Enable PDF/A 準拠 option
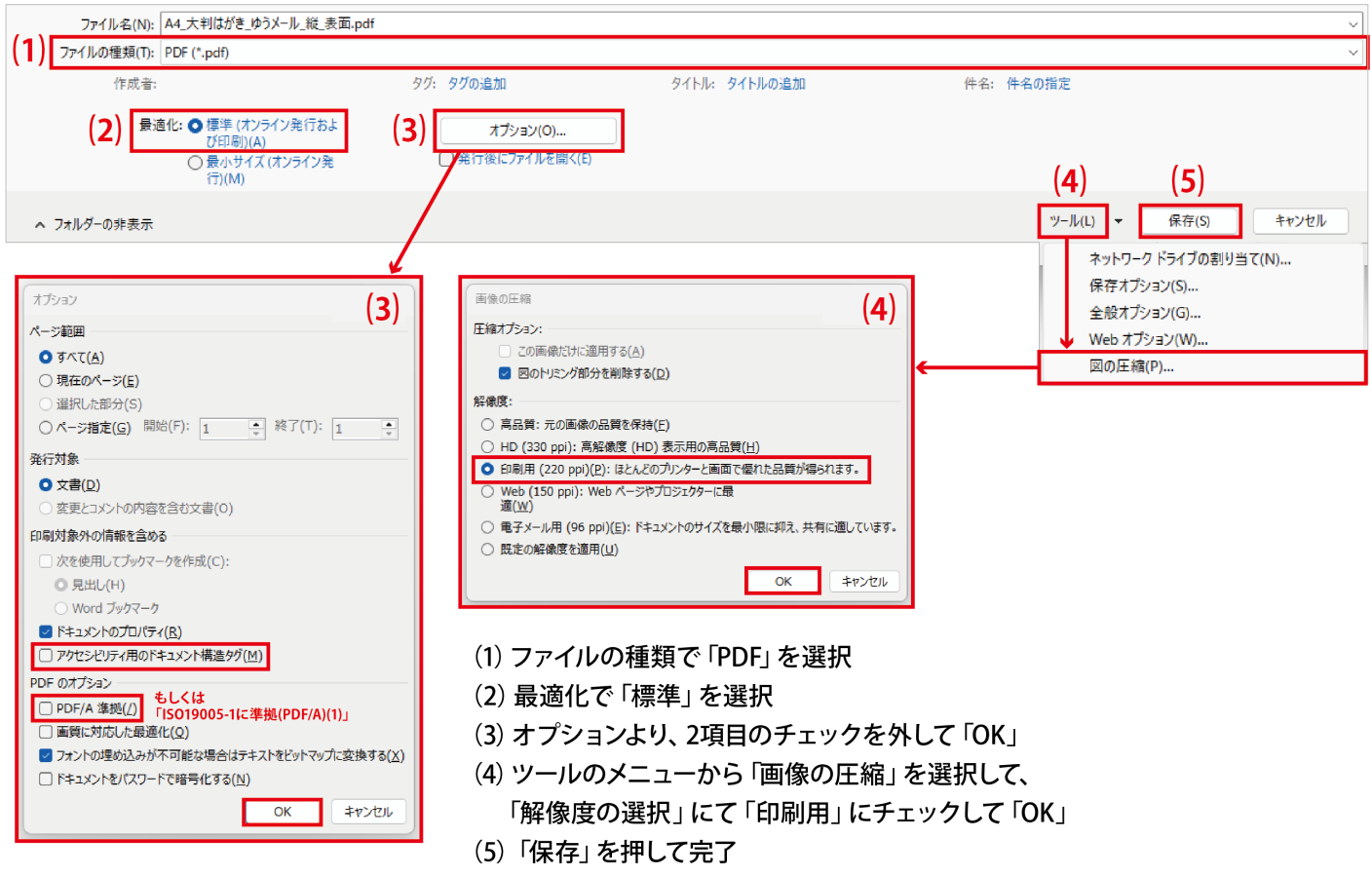This screenshot has height=877, width=1372. click(x=45, y=707)
